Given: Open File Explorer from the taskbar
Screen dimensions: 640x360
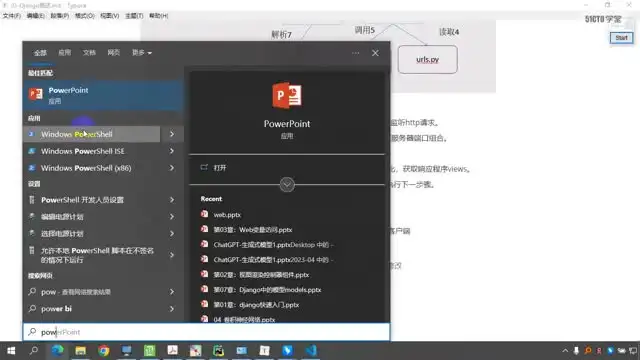Looking at the screenshot, I should (80, 351).
